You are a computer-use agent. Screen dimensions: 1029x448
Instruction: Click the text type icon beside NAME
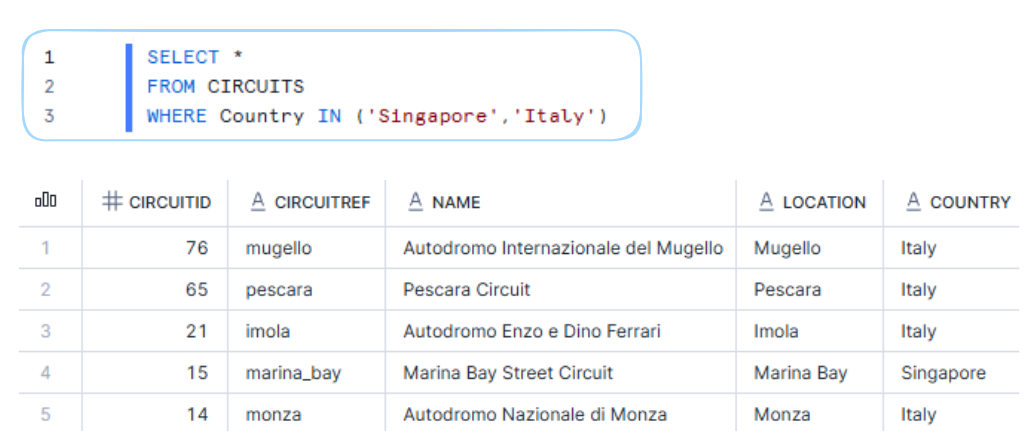click(415, 202)
